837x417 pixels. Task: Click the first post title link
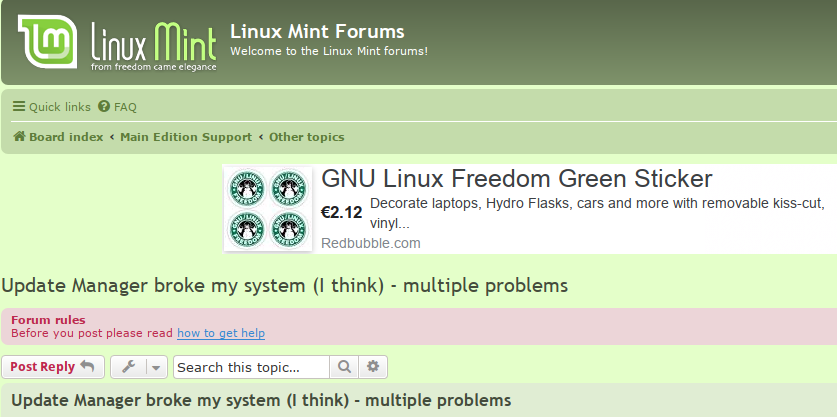[x=261, y=400]
